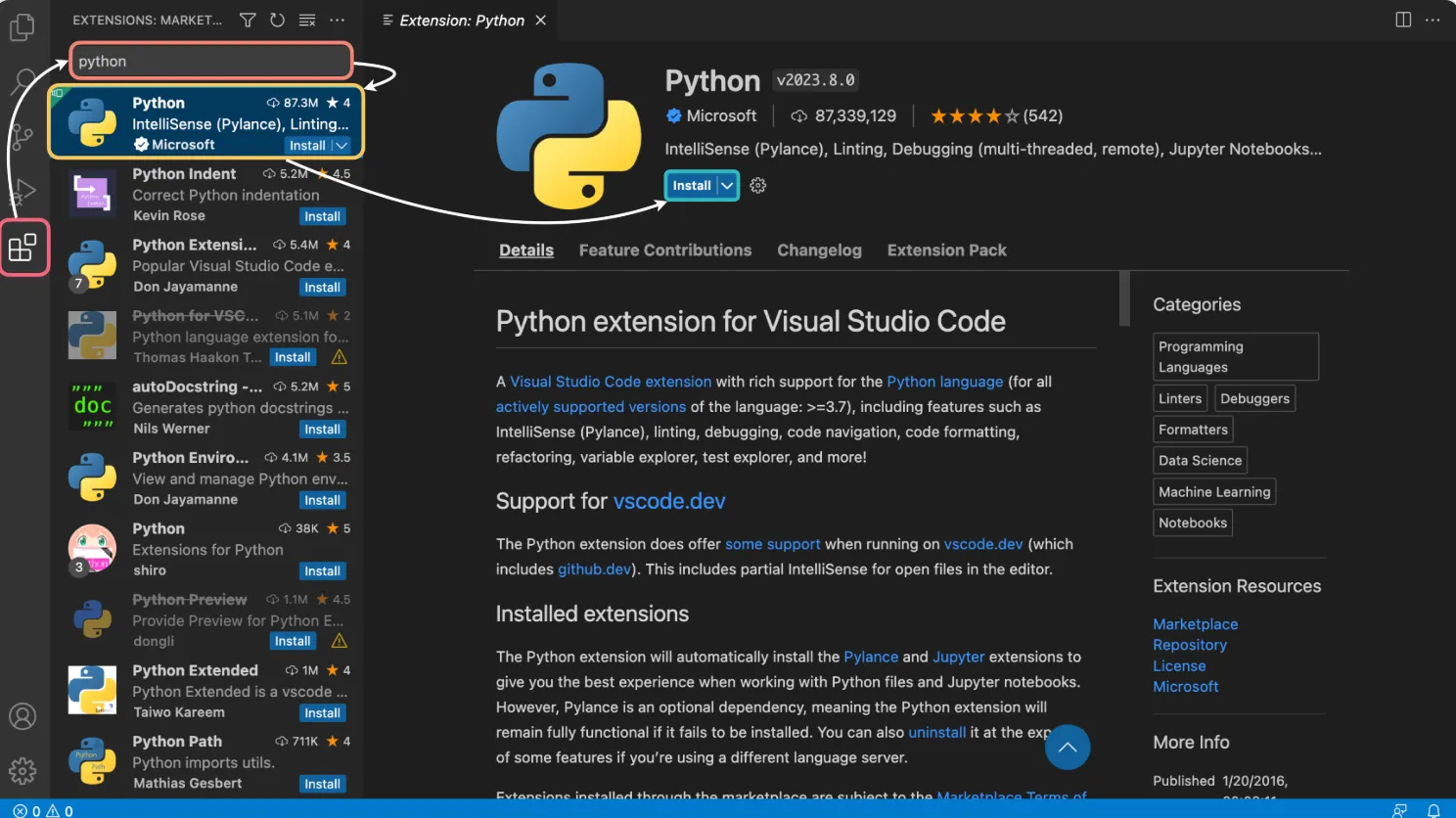Switch to the Feature Contributions tab

(664, 250)
